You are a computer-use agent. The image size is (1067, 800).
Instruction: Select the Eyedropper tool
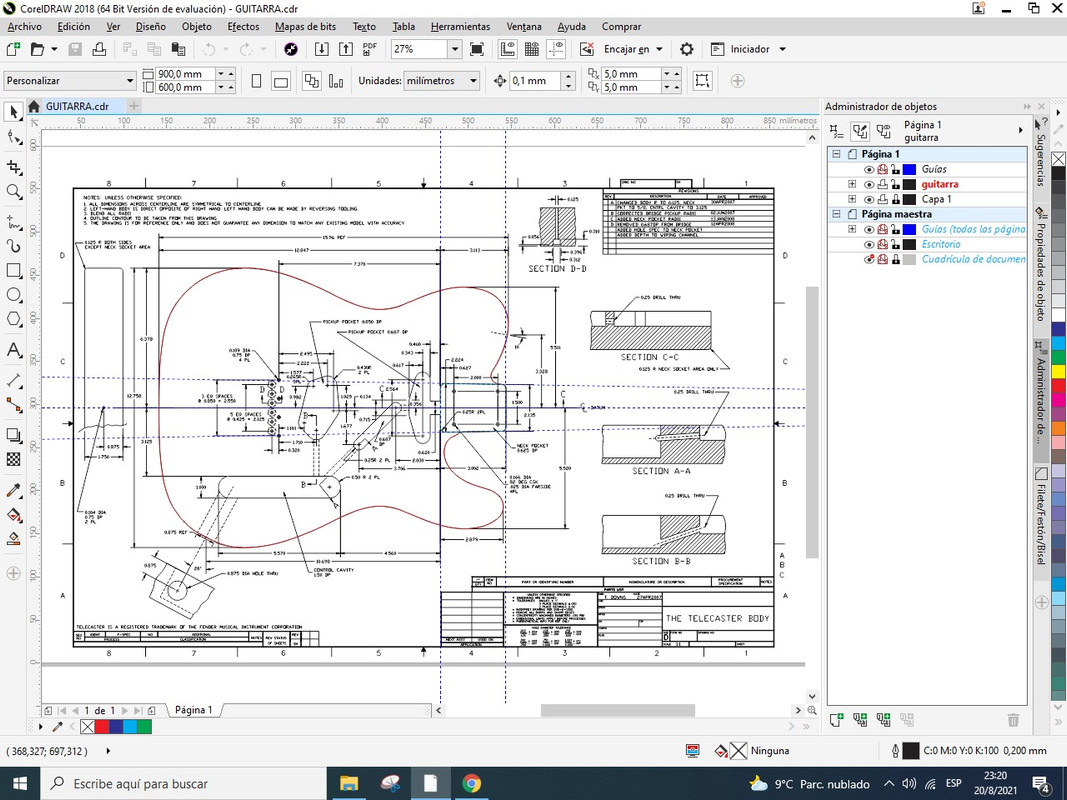pyautogui.click(x=14, y=491)
